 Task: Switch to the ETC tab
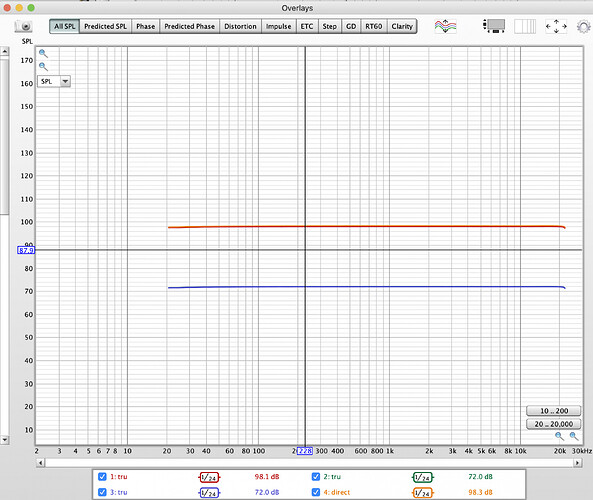(307, 26)
